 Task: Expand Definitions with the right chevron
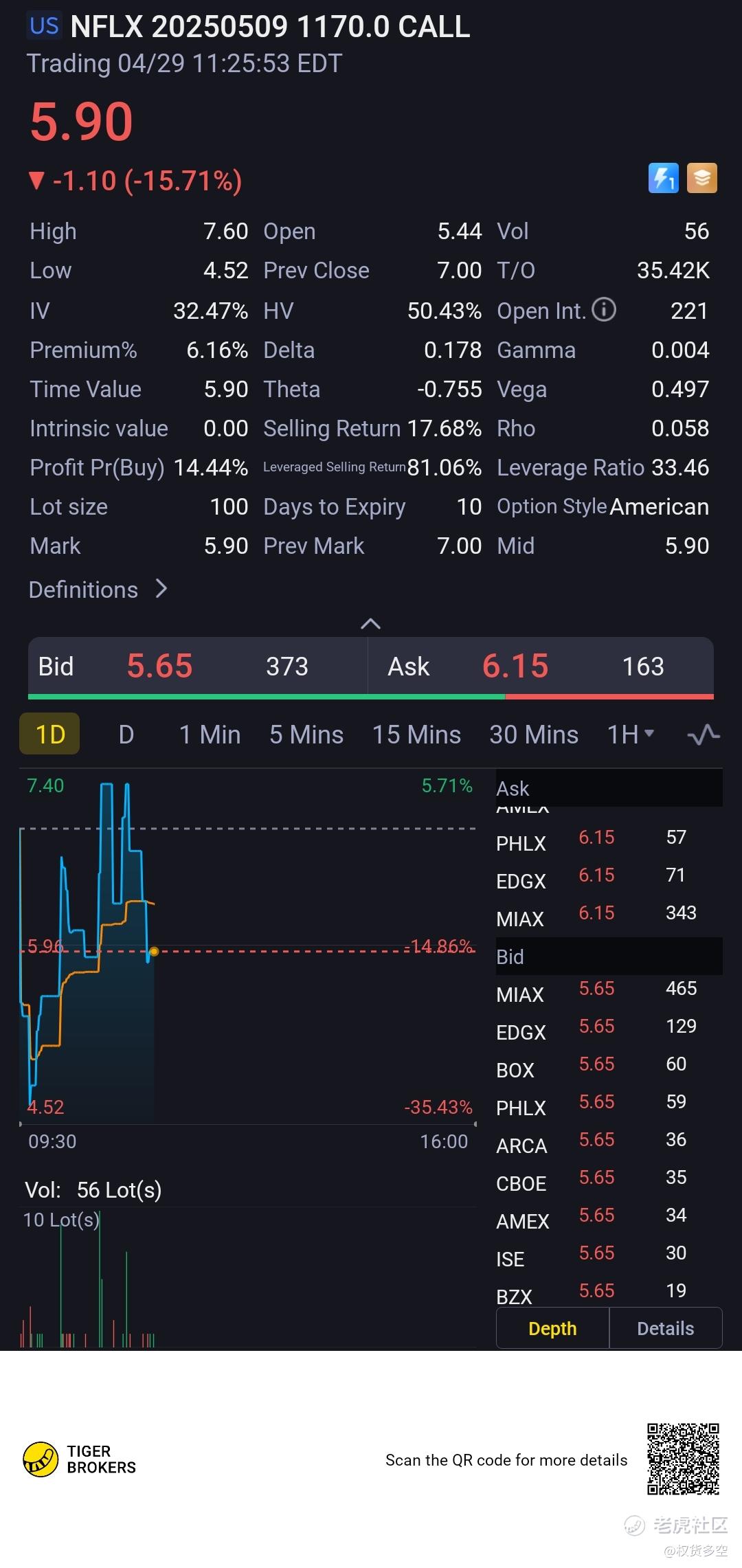coord(161,589)
